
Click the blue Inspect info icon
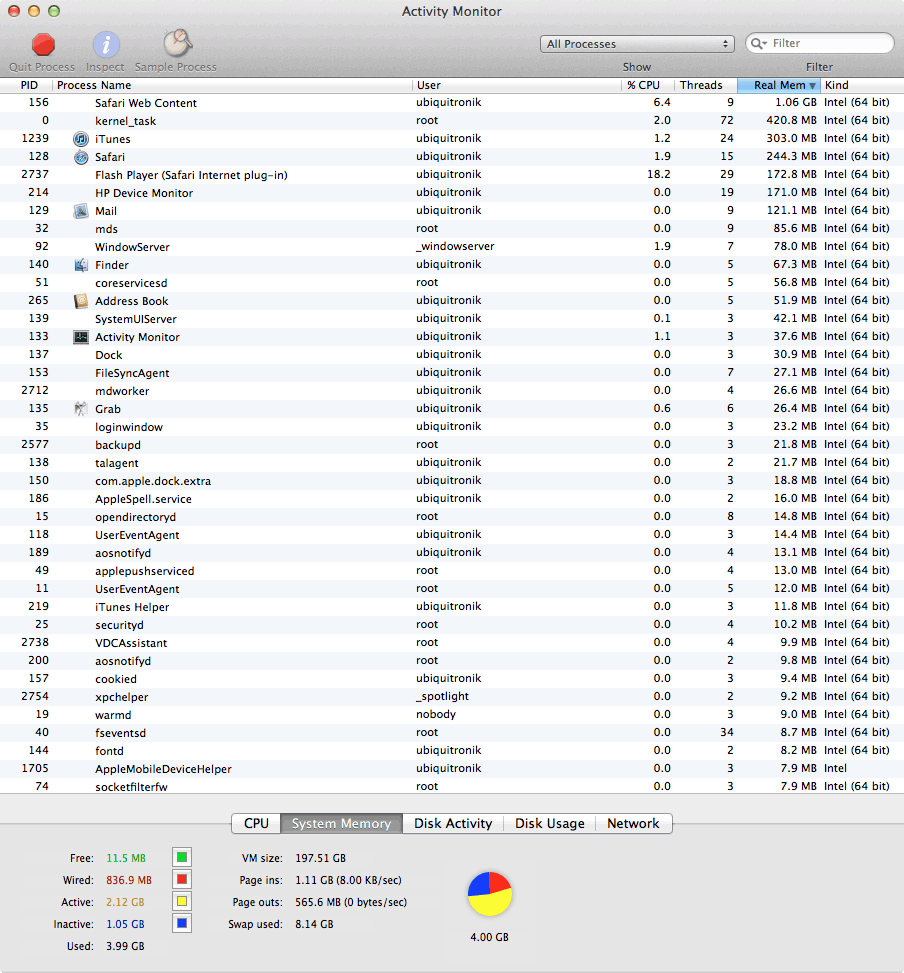(106, 45)
